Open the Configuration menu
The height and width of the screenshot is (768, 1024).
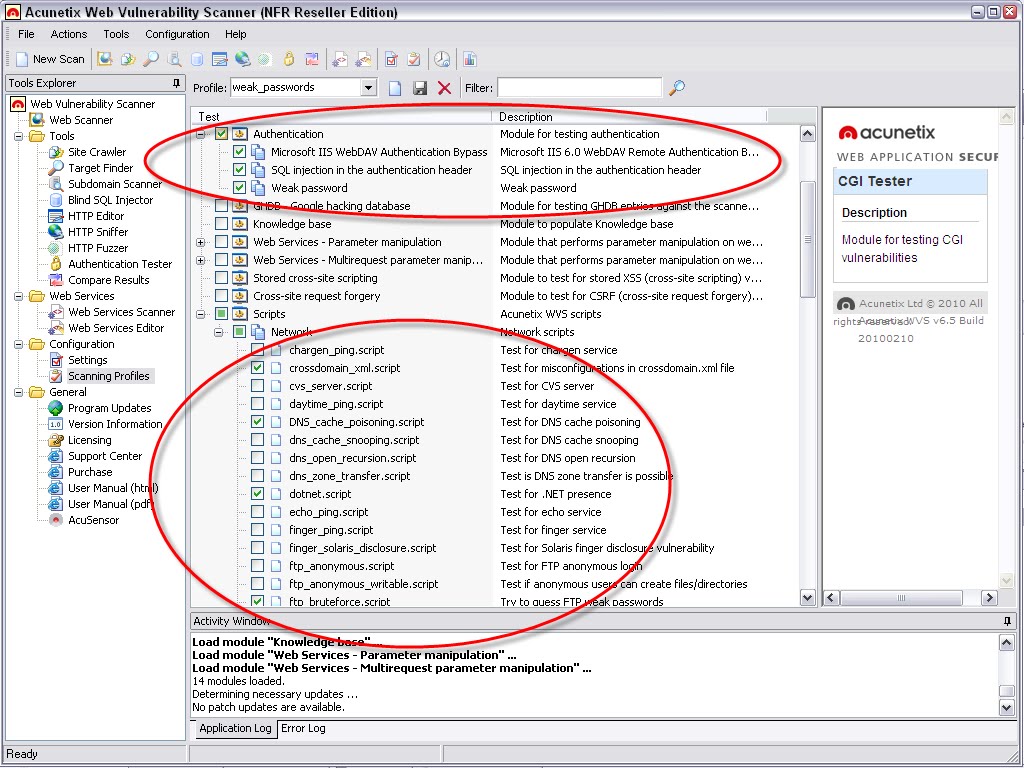pyautogui.click(x=177, y=34)
